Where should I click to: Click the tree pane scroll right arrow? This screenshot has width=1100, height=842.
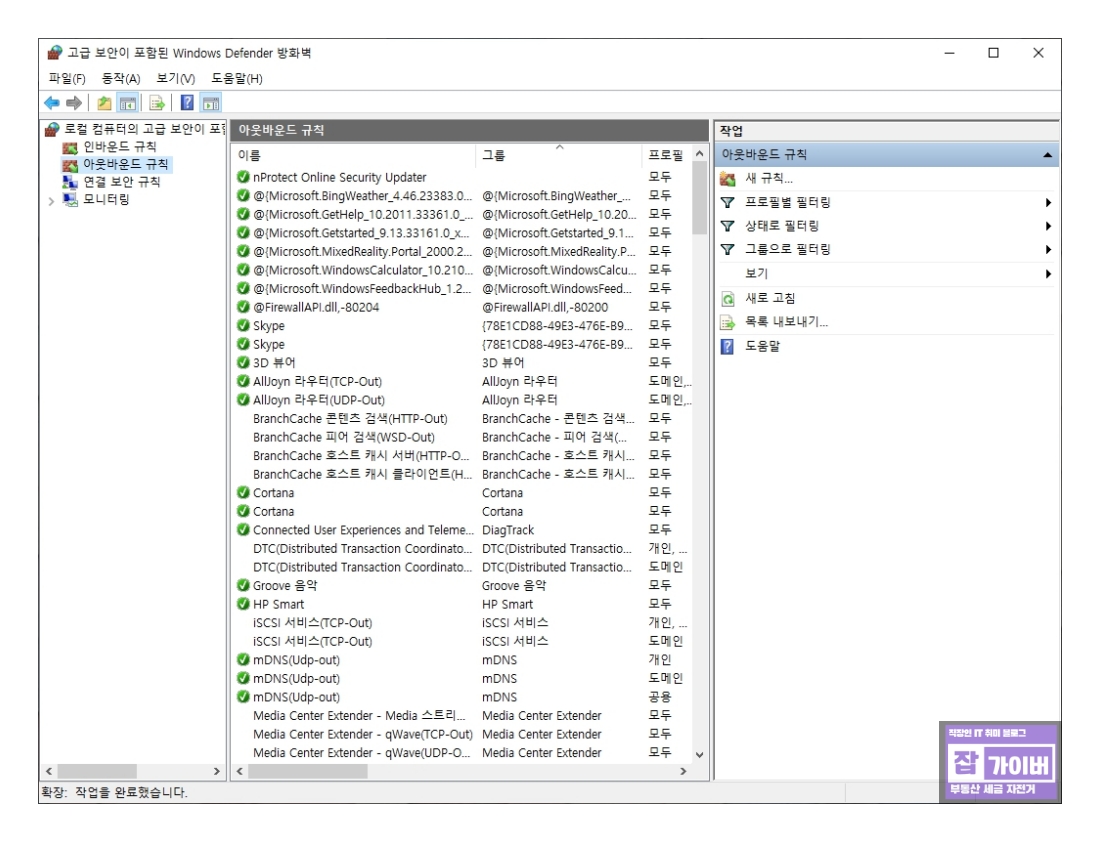coord(217,771)
